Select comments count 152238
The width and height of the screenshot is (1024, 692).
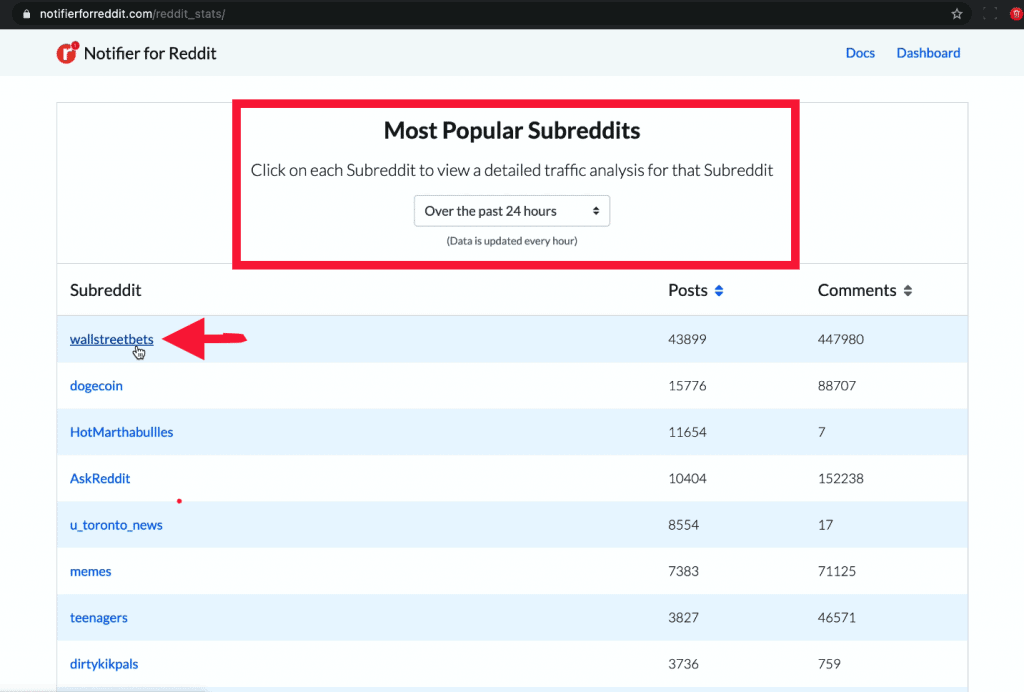[x=840, y=478]
